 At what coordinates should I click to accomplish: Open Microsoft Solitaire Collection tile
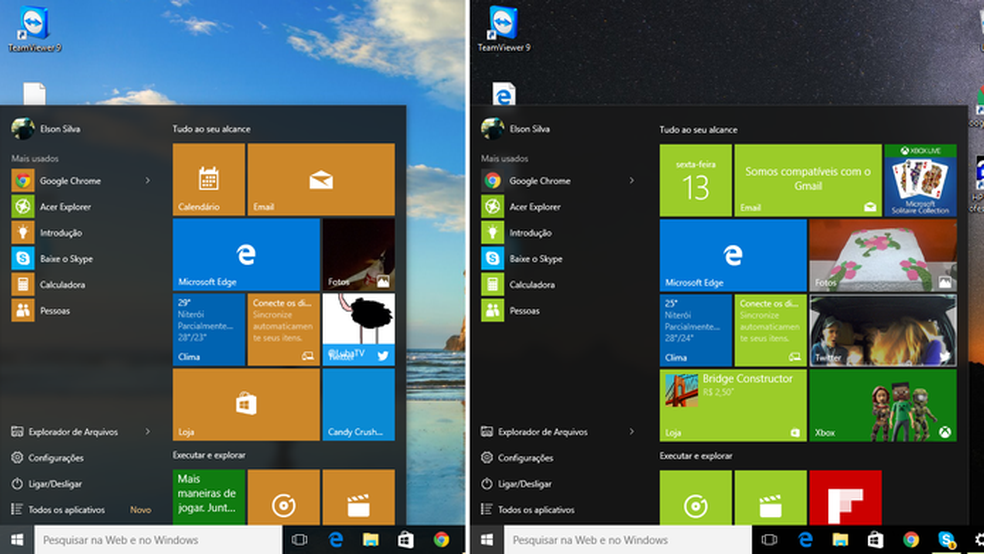(x=921, y=181)
